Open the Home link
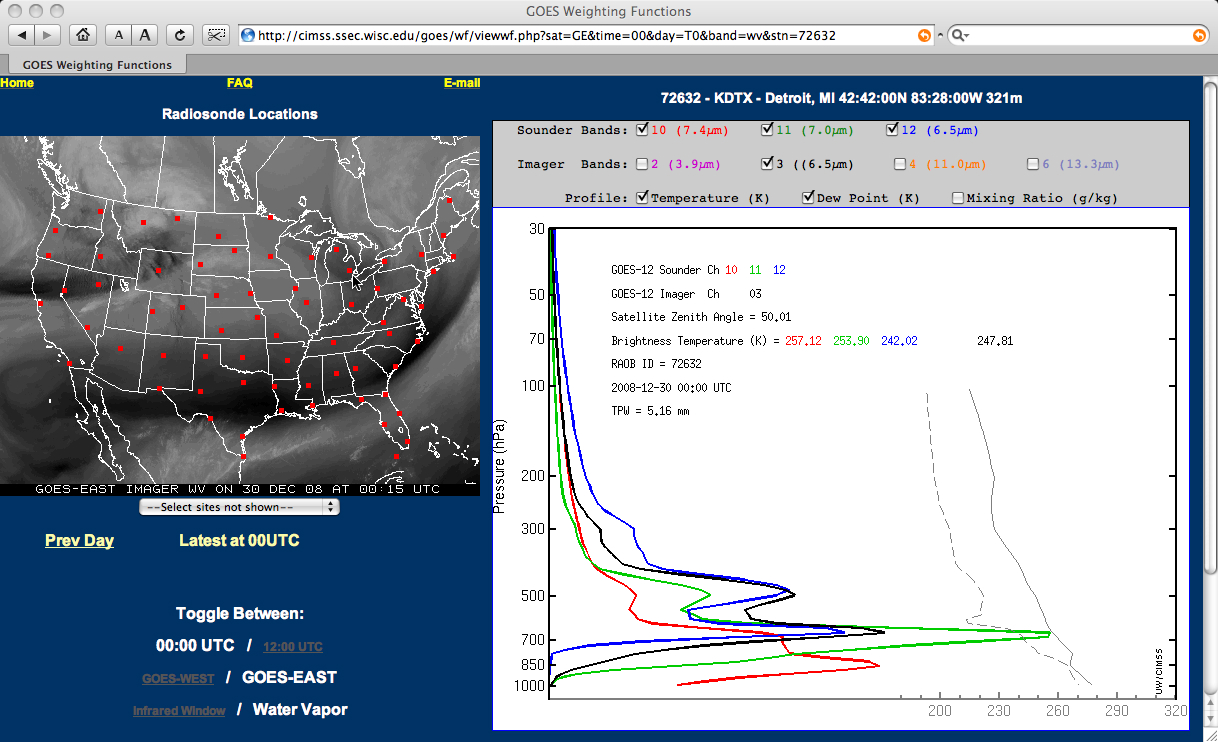 coord(17,83)
